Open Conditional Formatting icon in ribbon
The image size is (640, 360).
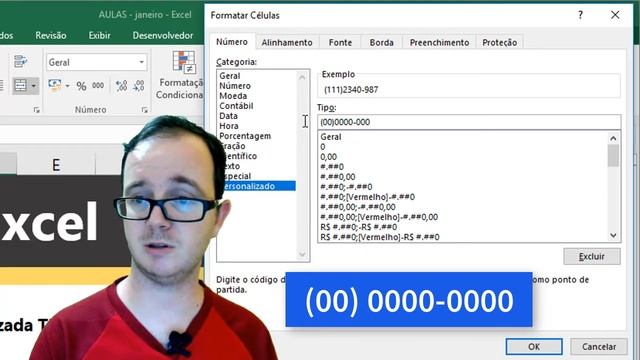point(183,62)
